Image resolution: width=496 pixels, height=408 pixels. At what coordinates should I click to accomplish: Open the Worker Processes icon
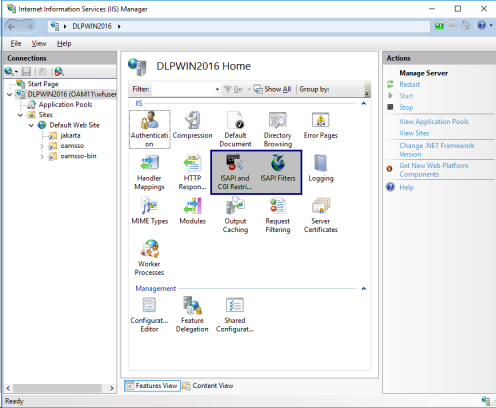coord(149,258)
